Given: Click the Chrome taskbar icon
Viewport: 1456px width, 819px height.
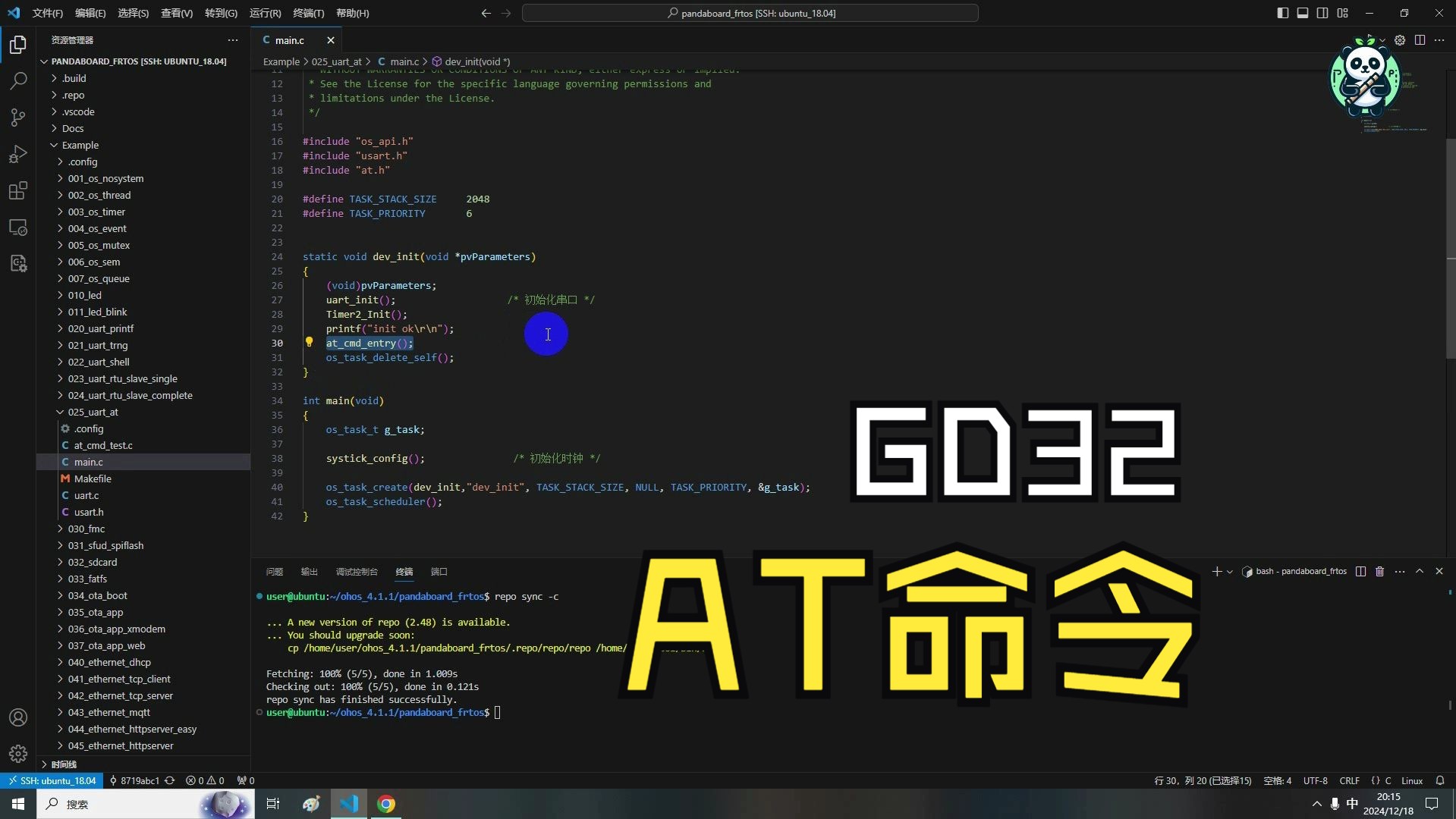Looking at the screenshot, I should click(386, 804).
